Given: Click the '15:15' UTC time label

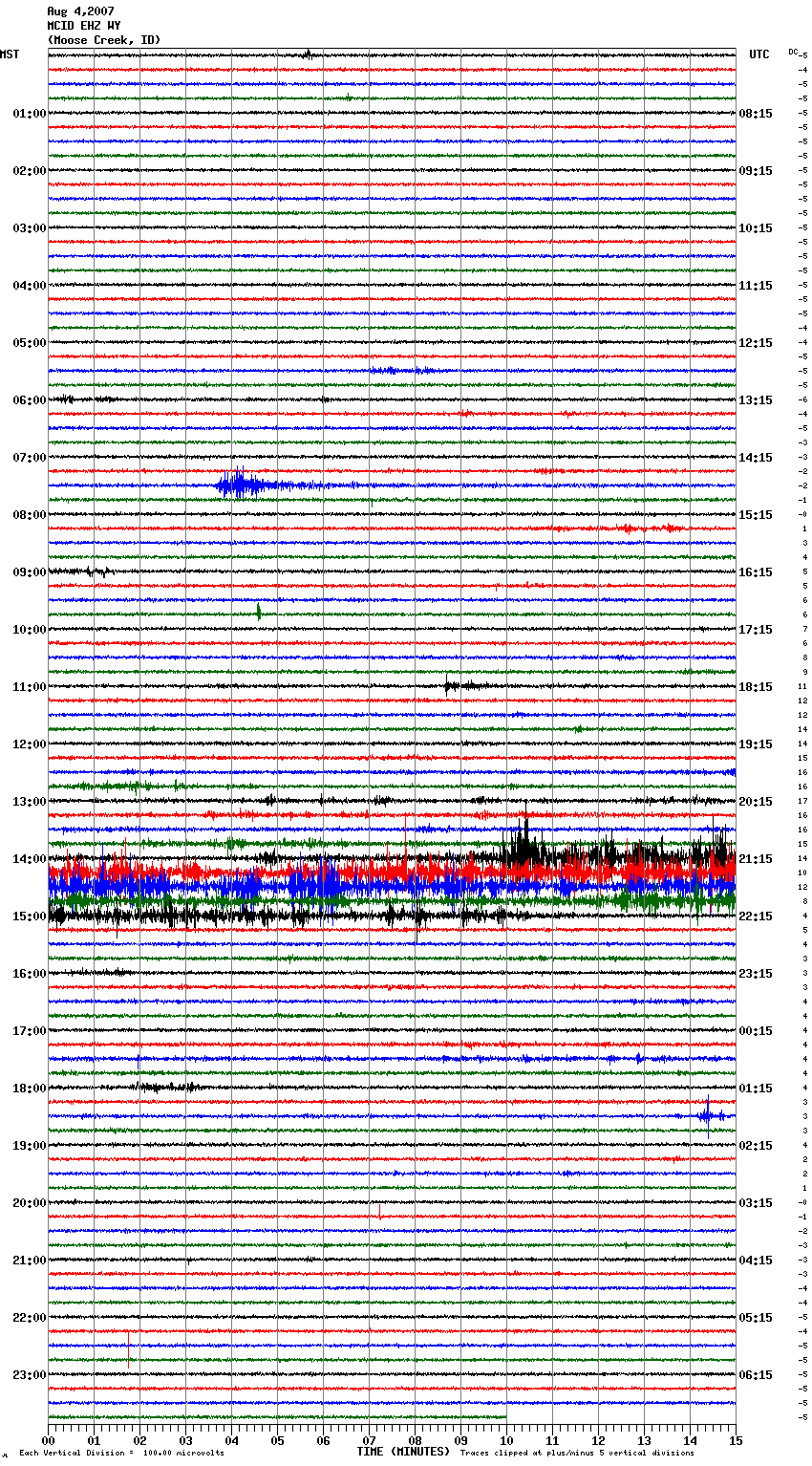Looking at the screenshot, I should click(x=756, y=515).
